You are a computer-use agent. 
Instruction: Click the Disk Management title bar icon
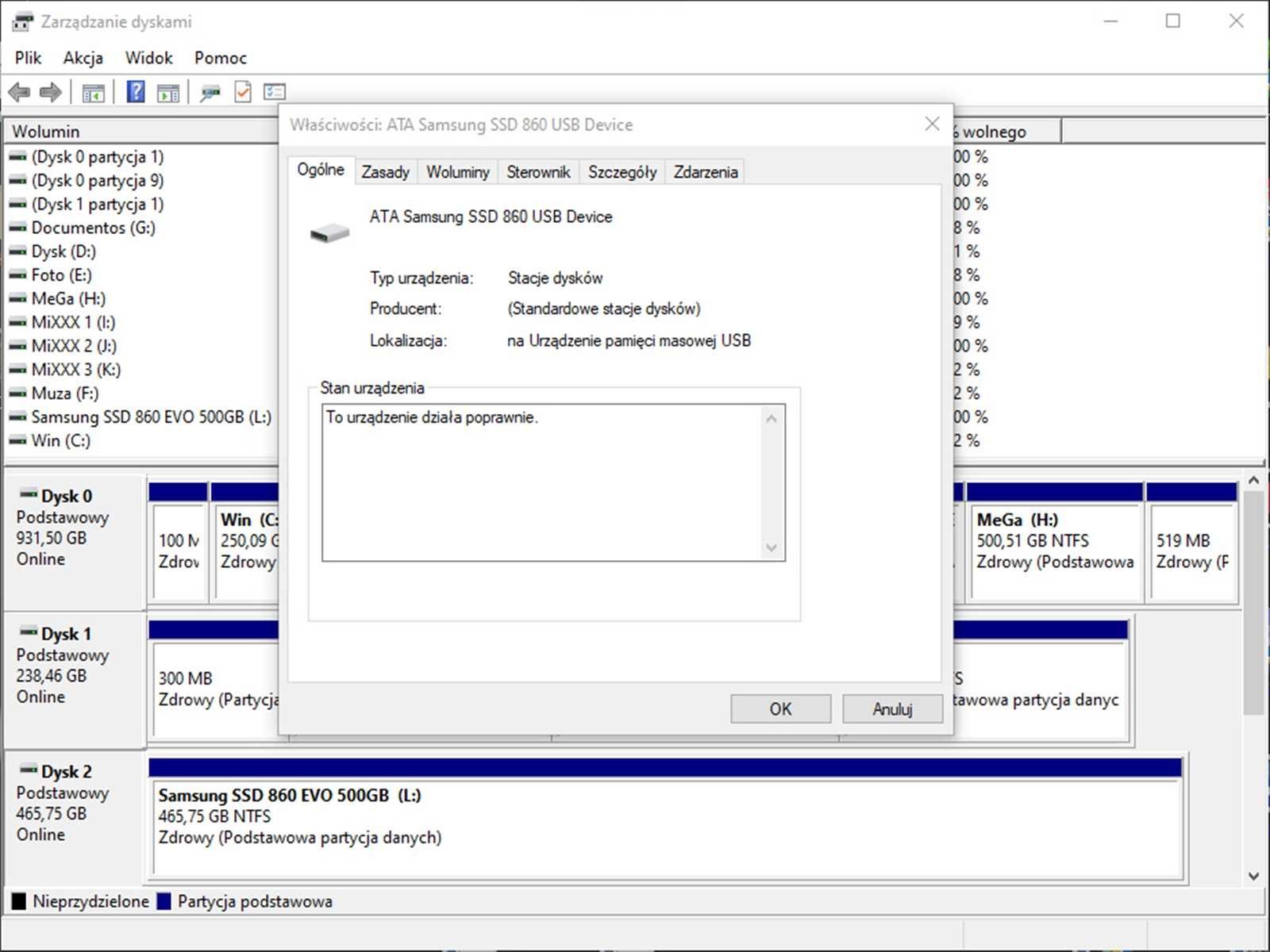coord(22,21)
